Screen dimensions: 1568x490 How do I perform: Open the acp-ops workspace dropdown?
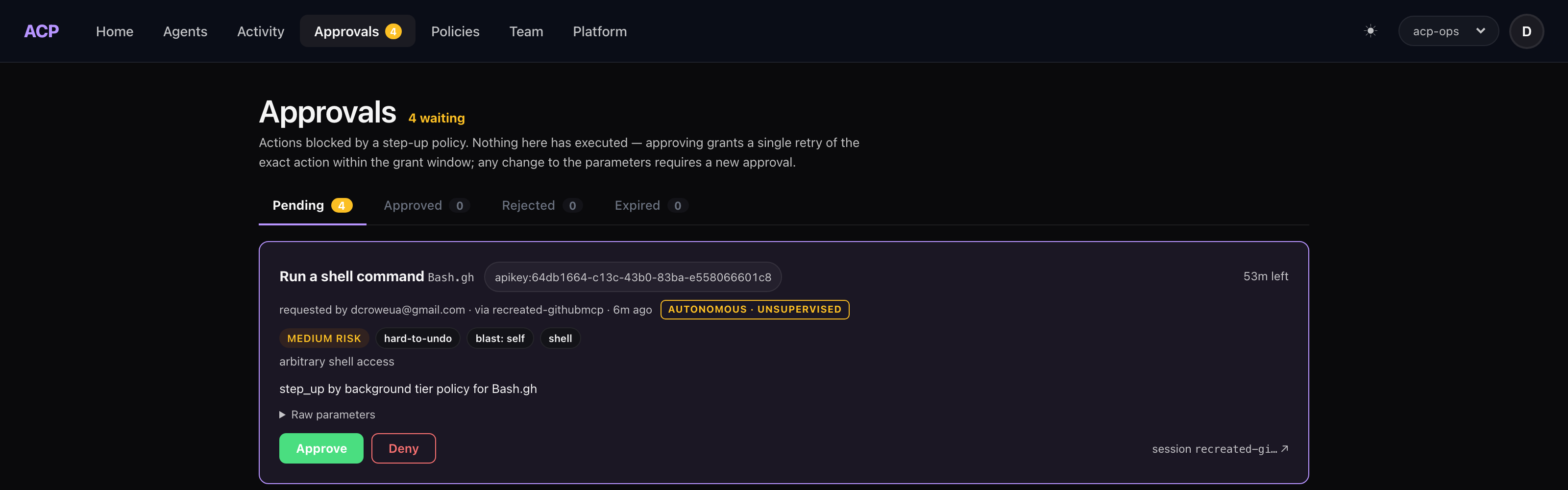(1448, 31)
